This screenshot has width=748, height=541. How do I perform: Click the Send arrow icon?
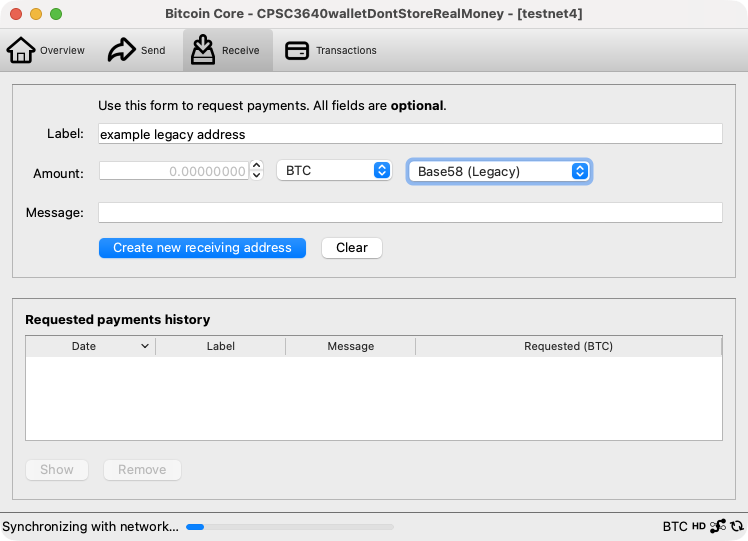pos(122,50)
